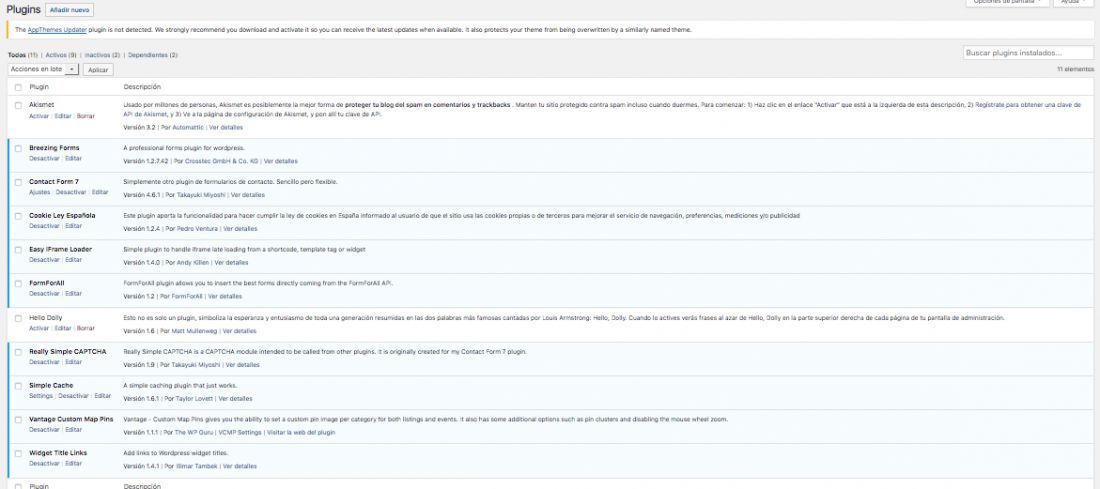Open The WP Guru author link
The width and height of the screenshot is (1100, 489).
pyautogui.click(x=194, y=432)
